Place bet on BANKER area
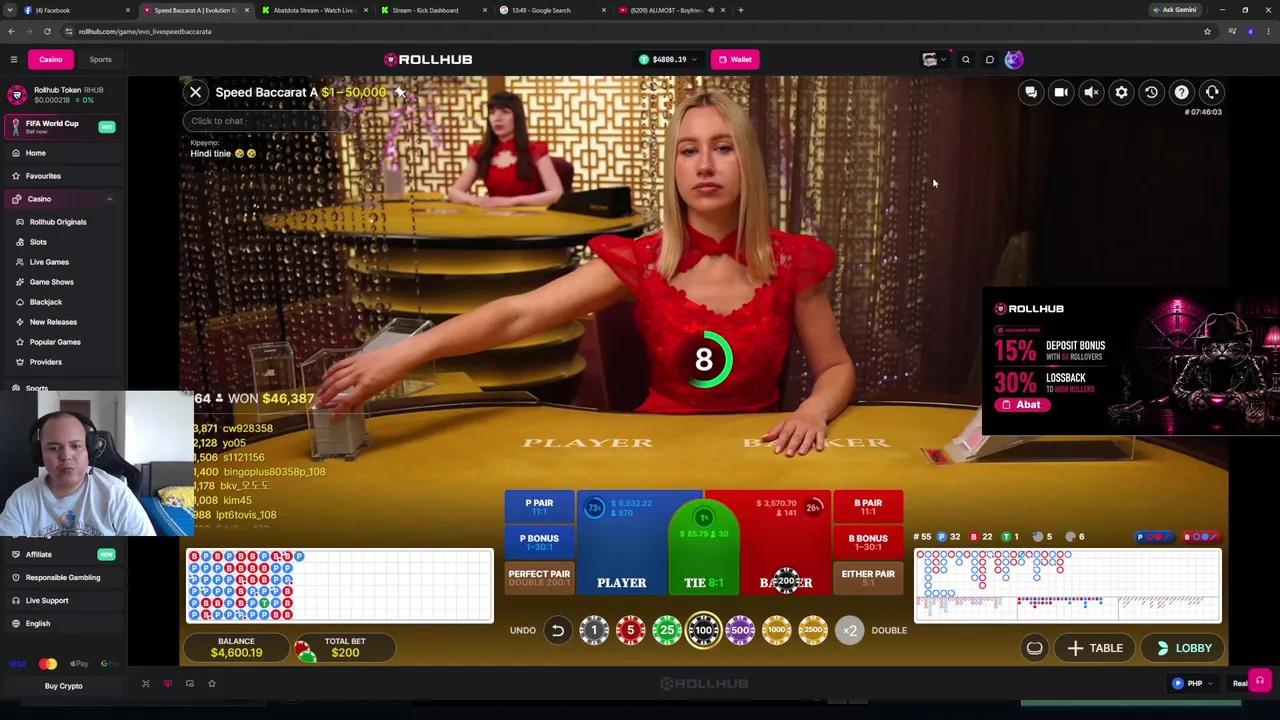This screenshot has width=1280, height=720. click(x=786, y=545)
